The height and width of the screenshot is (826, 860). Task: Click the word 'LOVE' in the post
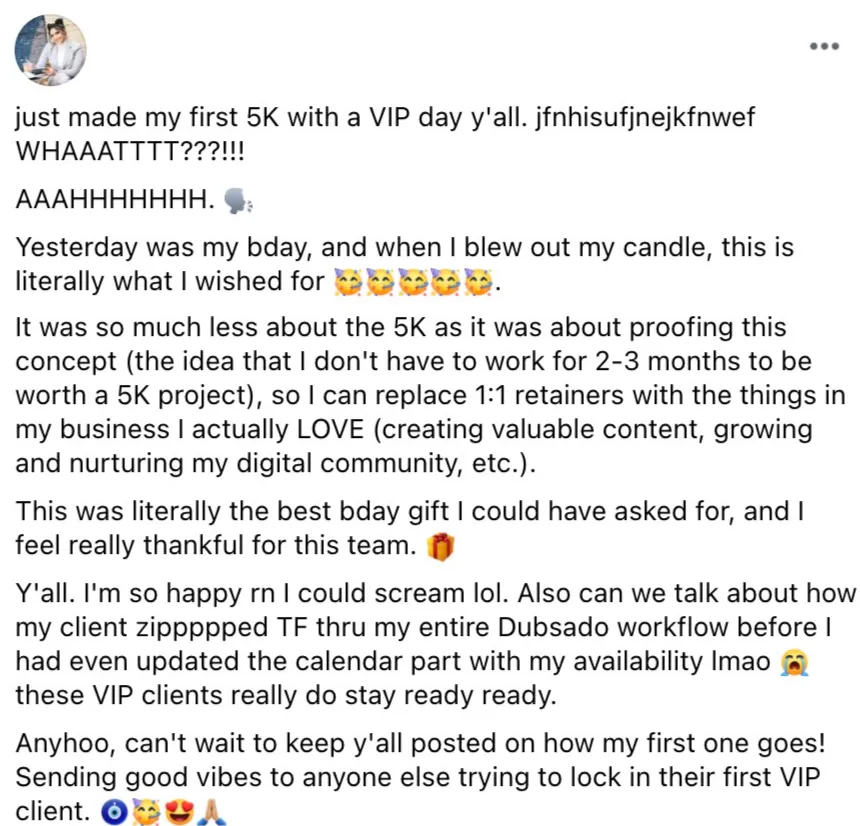tap(331, 429)
